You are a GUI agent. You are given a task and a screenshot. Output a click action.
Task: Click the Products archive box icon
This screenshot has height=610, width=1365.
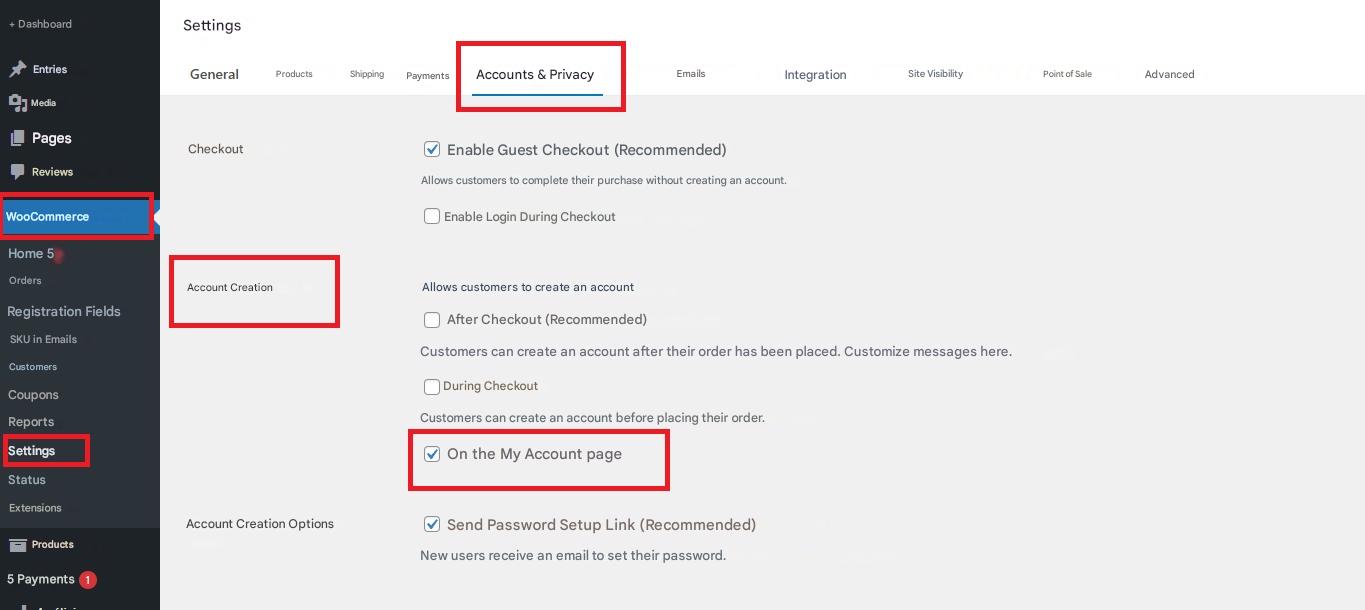(17, 545)
